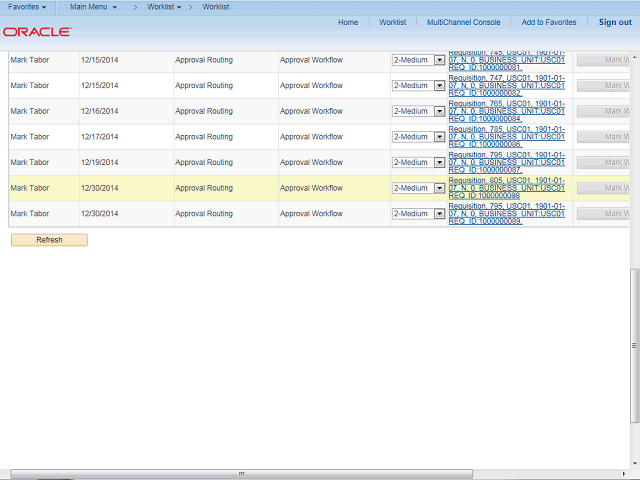Open the Worklist header link
Image resolution: width=640 pixels, height=480 pixels.
click(x=393, y=22)
